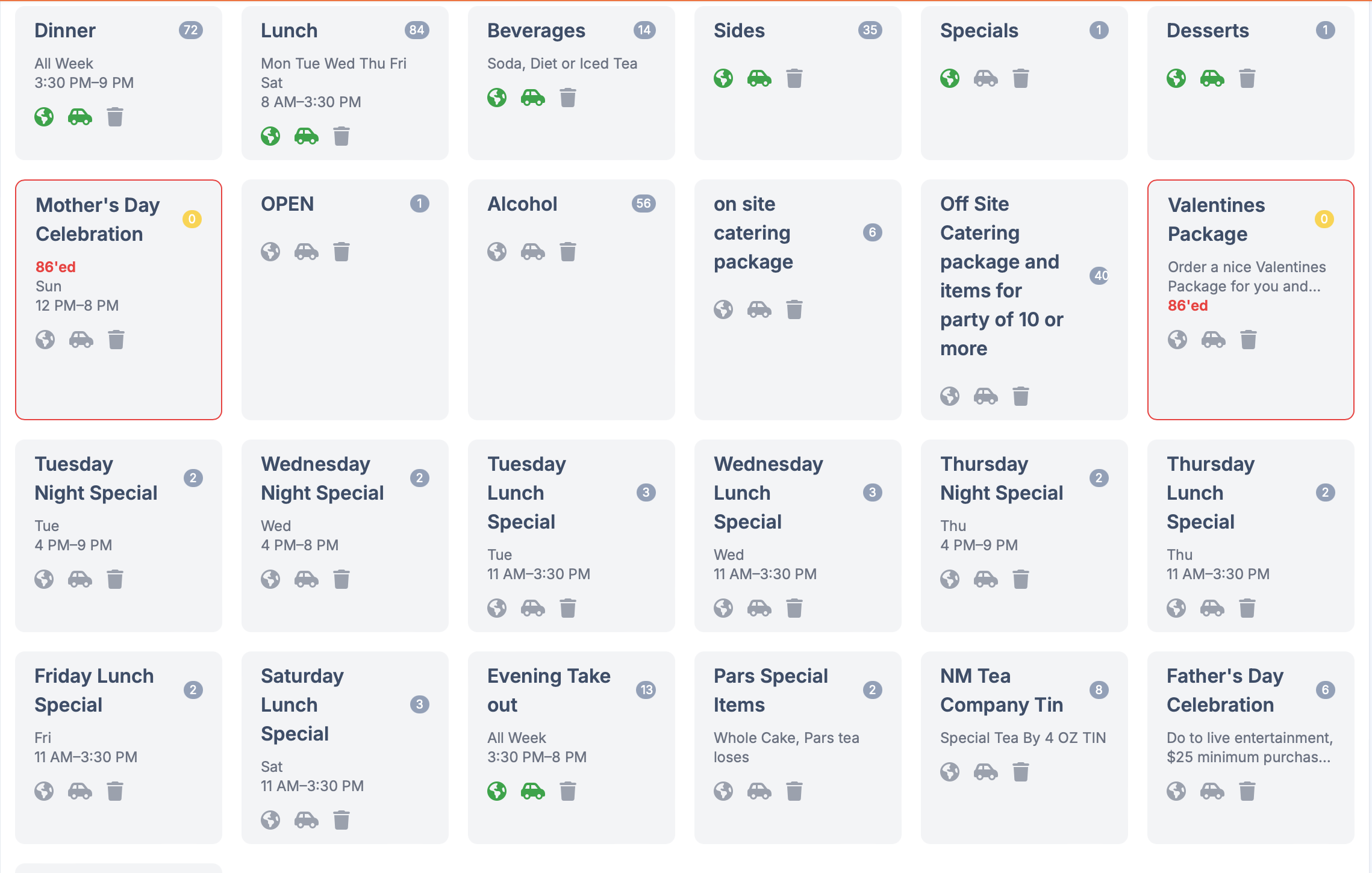Disable delivery car toggle on Beverages

coord(533,98)
